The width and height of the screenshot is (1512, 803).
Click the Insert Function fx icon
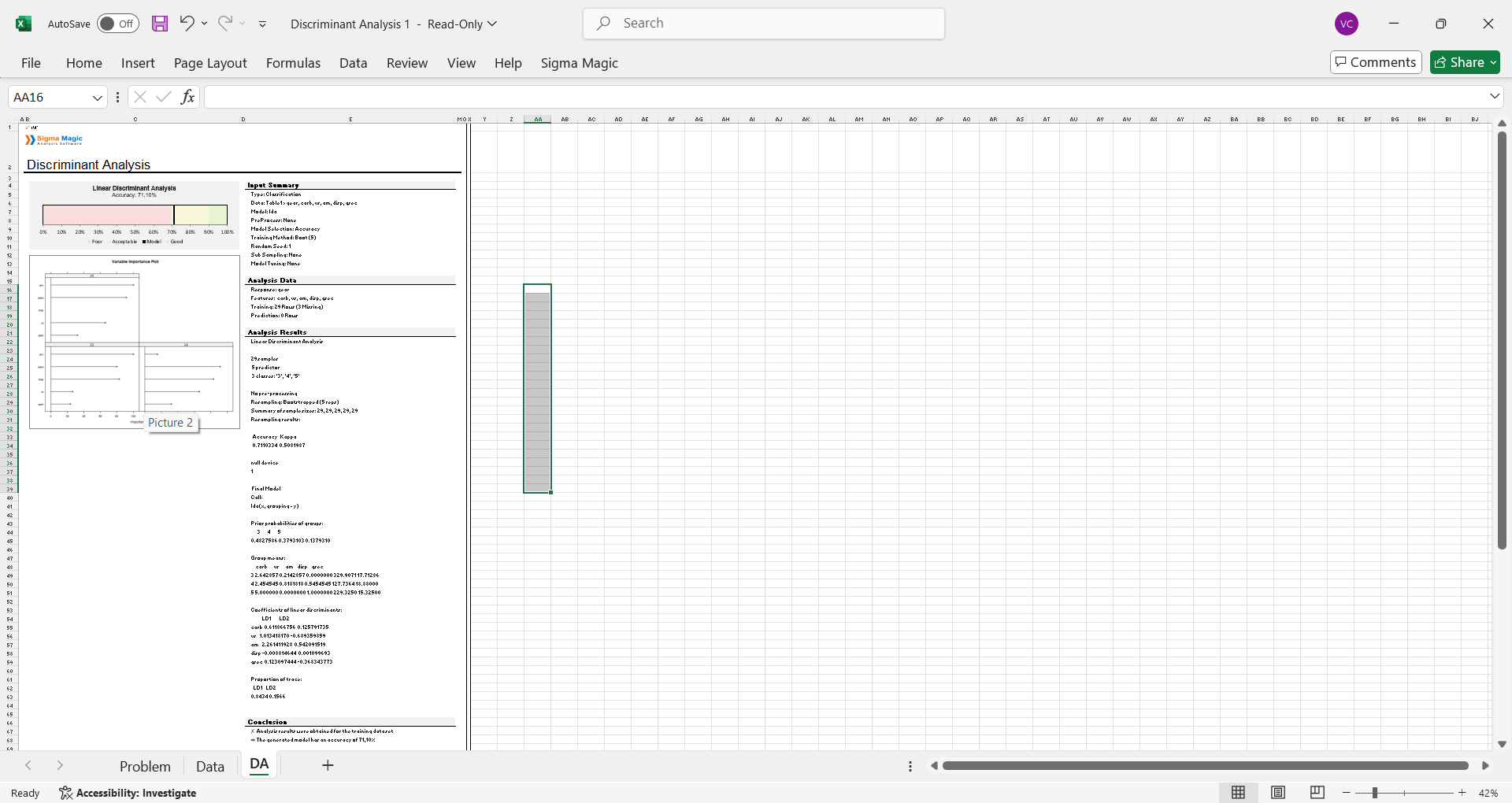click(x=187, y=97)
